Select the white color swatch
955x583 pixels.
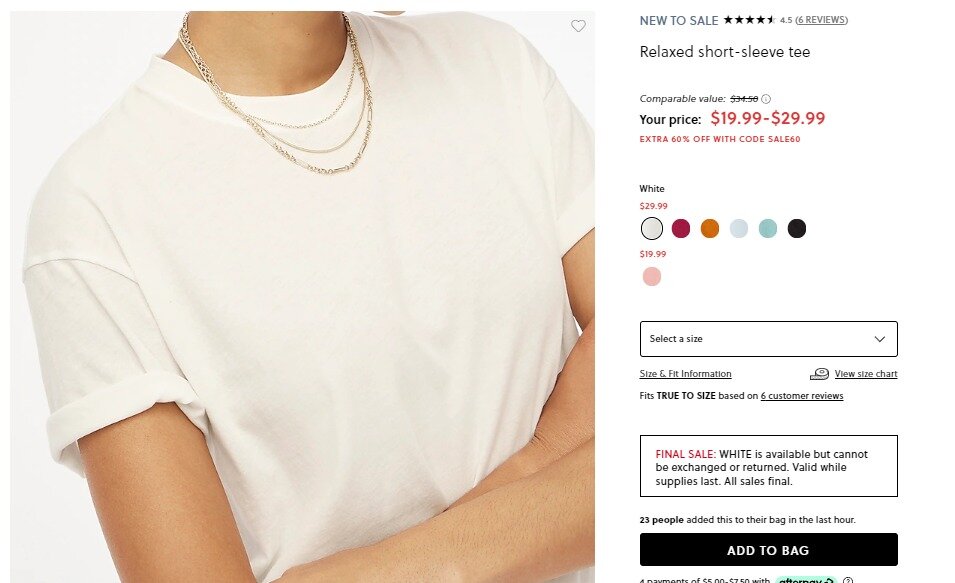coord(652,229)
